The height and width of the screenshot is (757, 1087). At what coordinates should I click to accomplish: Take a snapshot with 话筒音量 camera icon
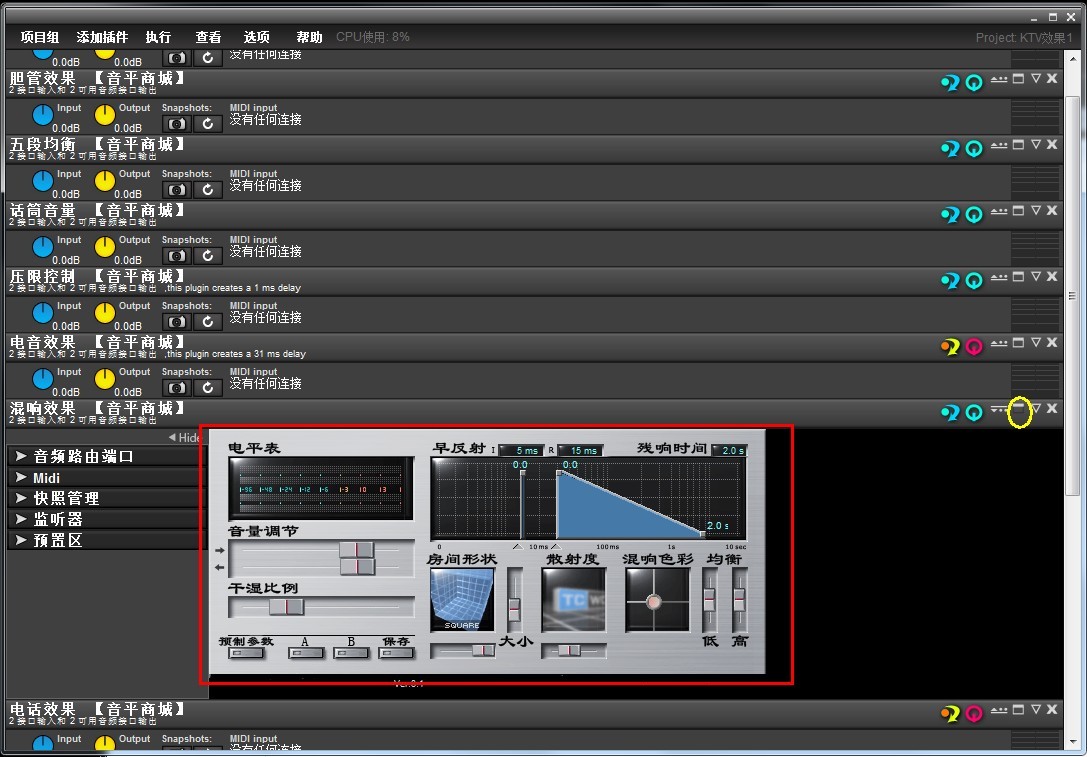point(177,256)
